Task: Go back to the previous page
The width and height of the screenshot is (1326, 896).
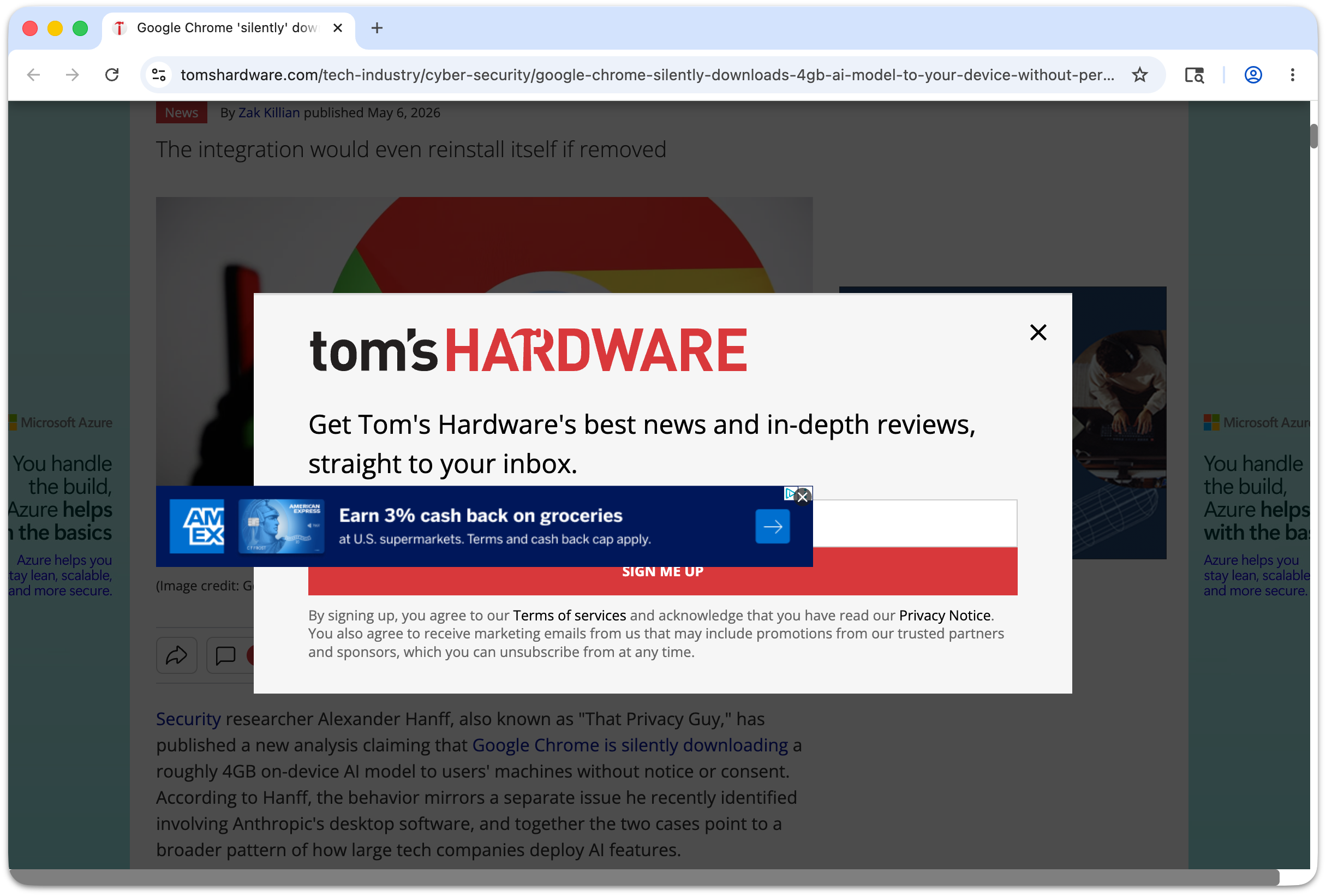Action: (34, 75)
